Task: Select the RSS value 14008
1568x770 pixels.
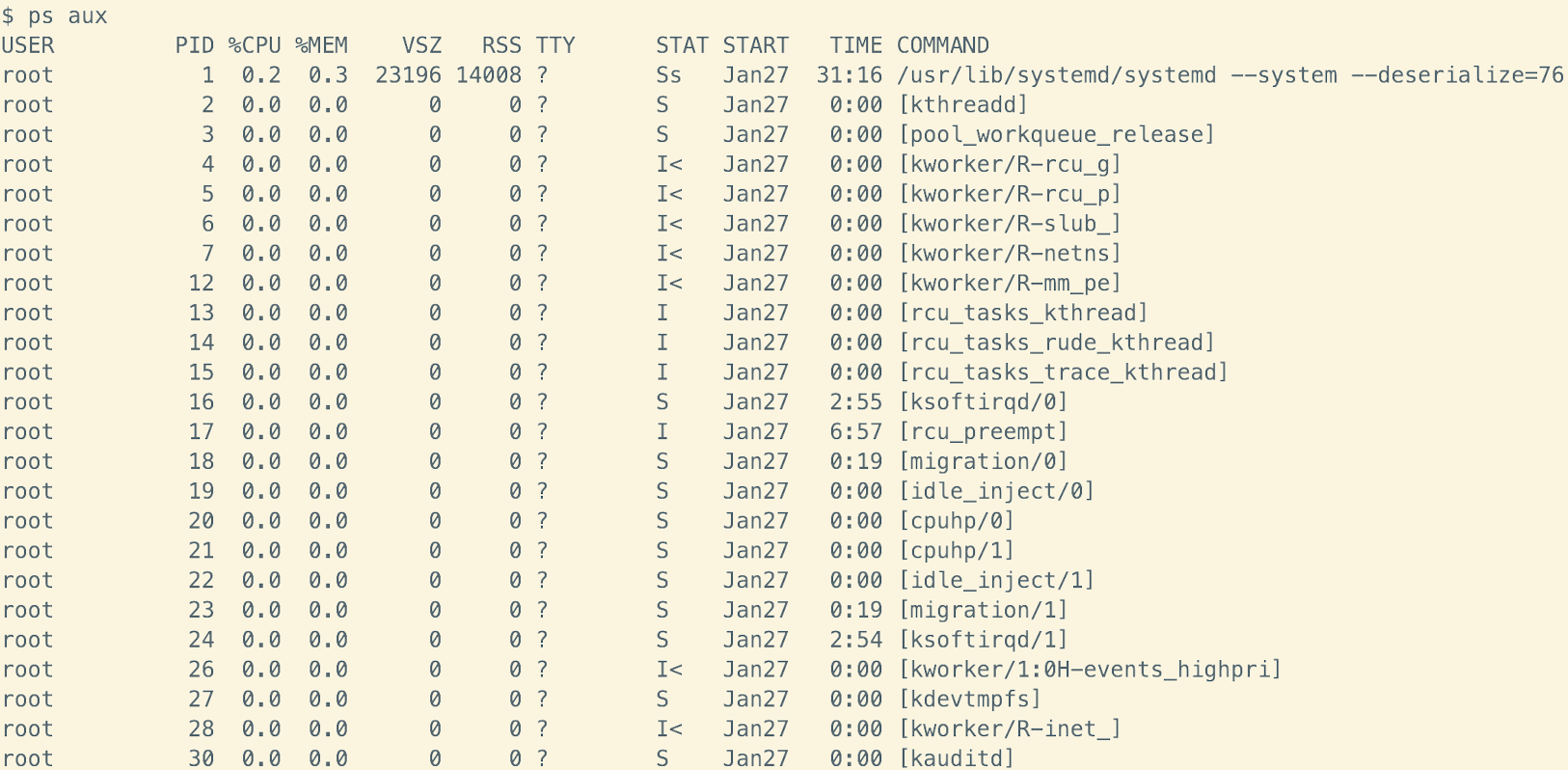Action: (x=488, y=75)
